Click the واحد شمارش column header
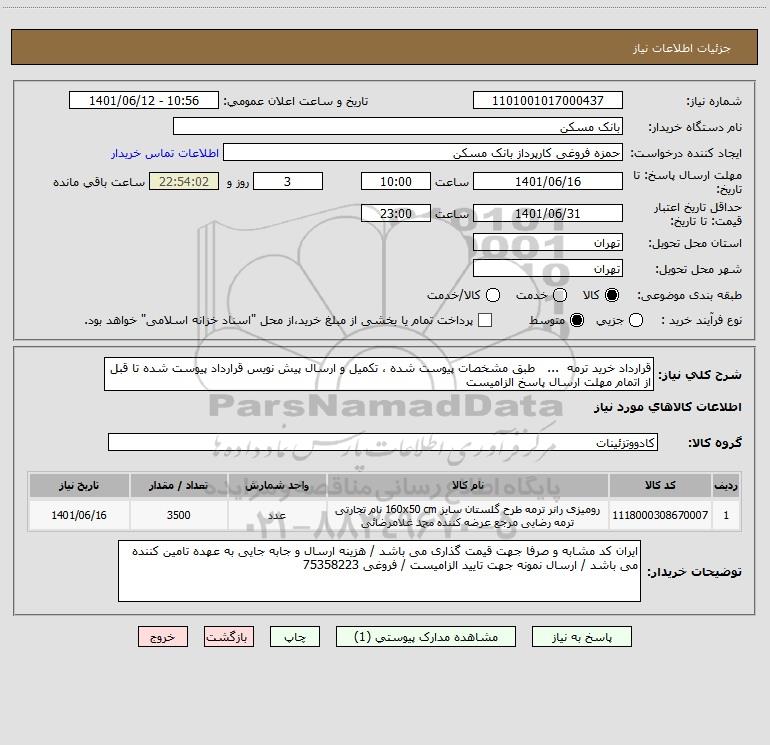This screenshot has width=770, height=745. coord(277,485)
